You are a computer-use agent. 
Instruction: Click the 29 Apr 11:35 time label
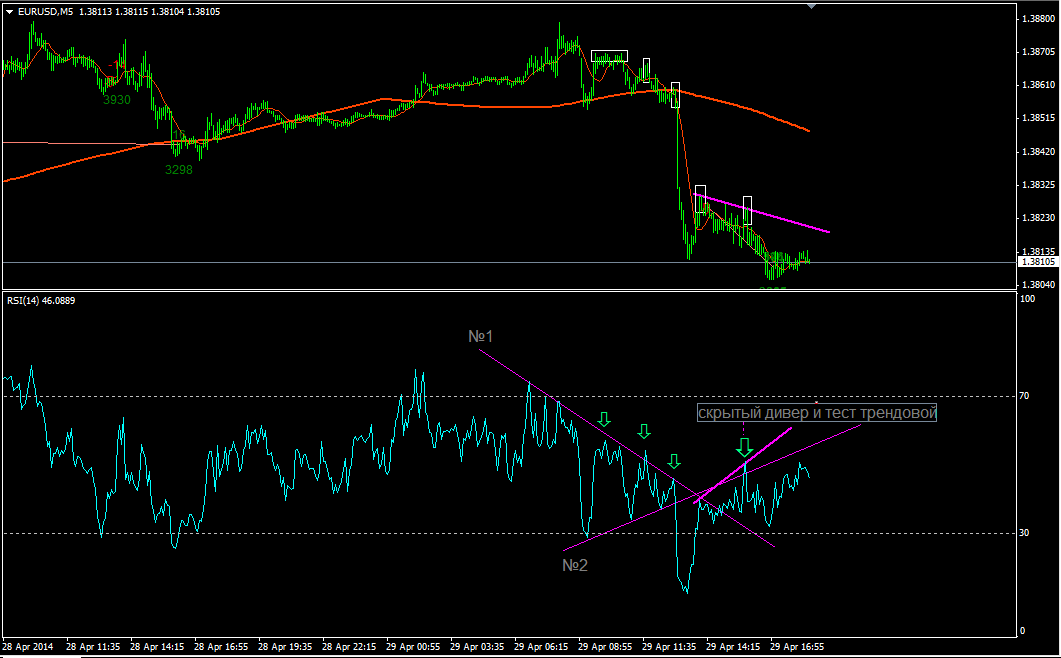pyautogui.click(x=669, y=646)
